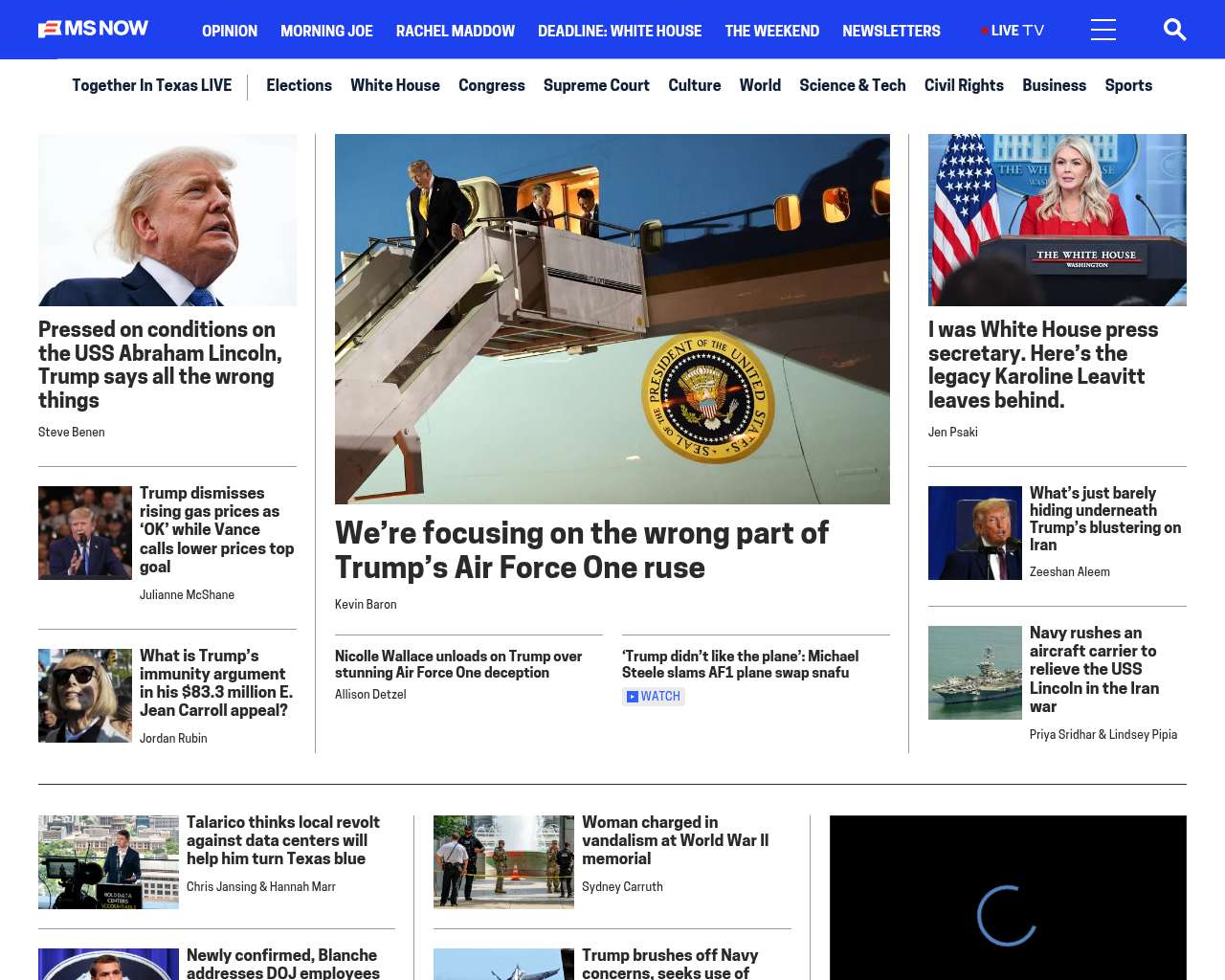
Task: View author Jen Psaki
Action: (x=953, y=433)
